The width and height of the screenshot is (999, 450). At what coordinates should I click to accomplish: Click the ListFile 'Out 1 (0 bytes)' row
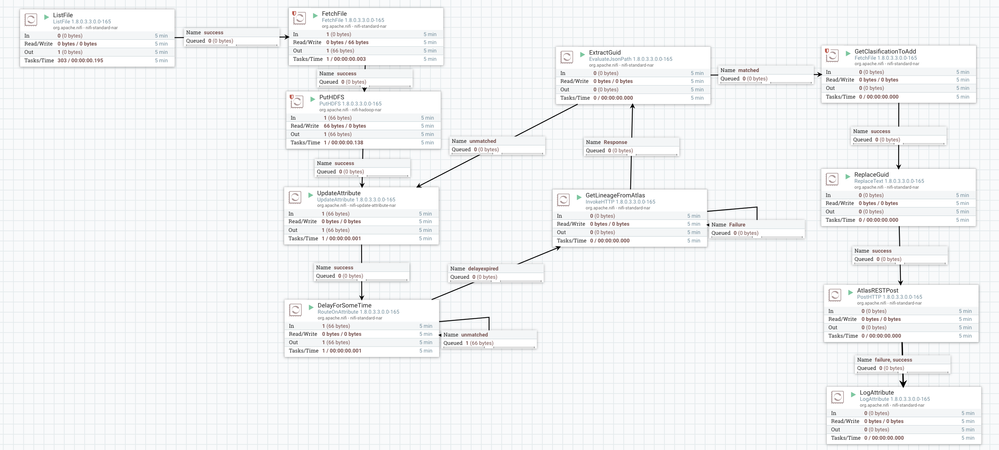(97, 52)
